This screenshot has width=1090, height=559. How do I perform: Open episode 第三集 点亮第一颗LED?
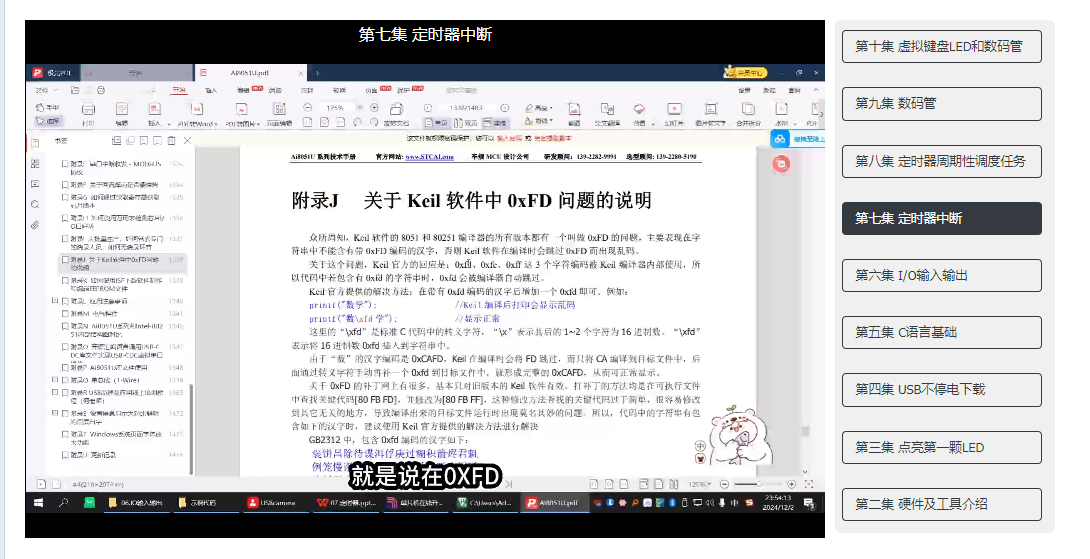click(941, 447)
